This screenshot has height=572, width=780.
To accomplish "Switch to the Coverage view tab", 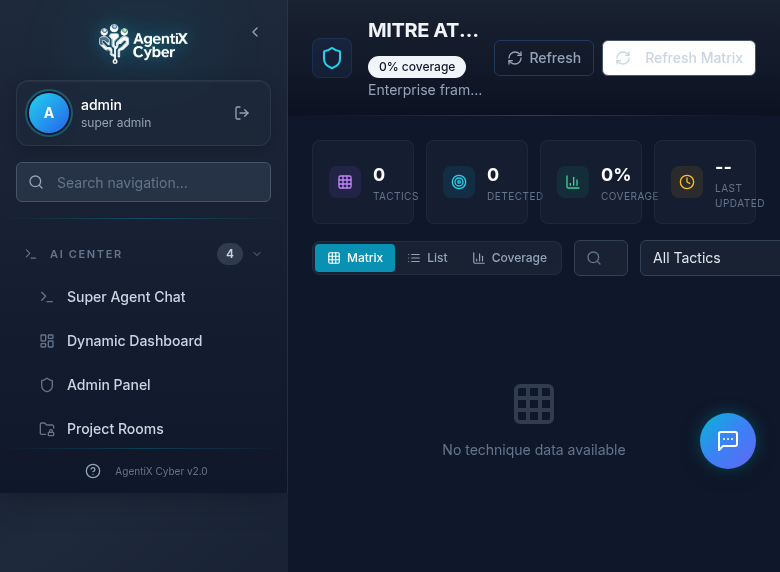I will pyautogui.click(x=509, y=258).
